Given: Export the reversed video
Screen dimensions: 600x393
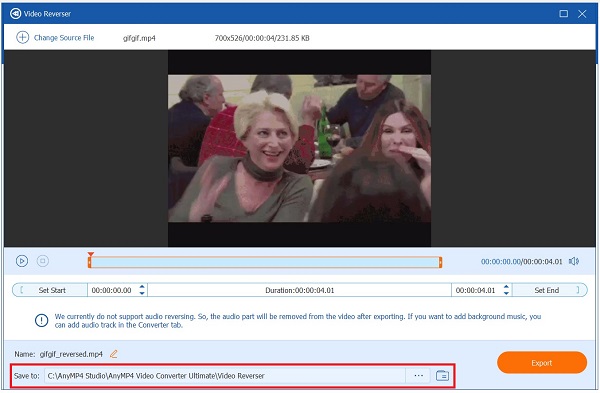Looking at the screenshot, I should click(542, 363).
